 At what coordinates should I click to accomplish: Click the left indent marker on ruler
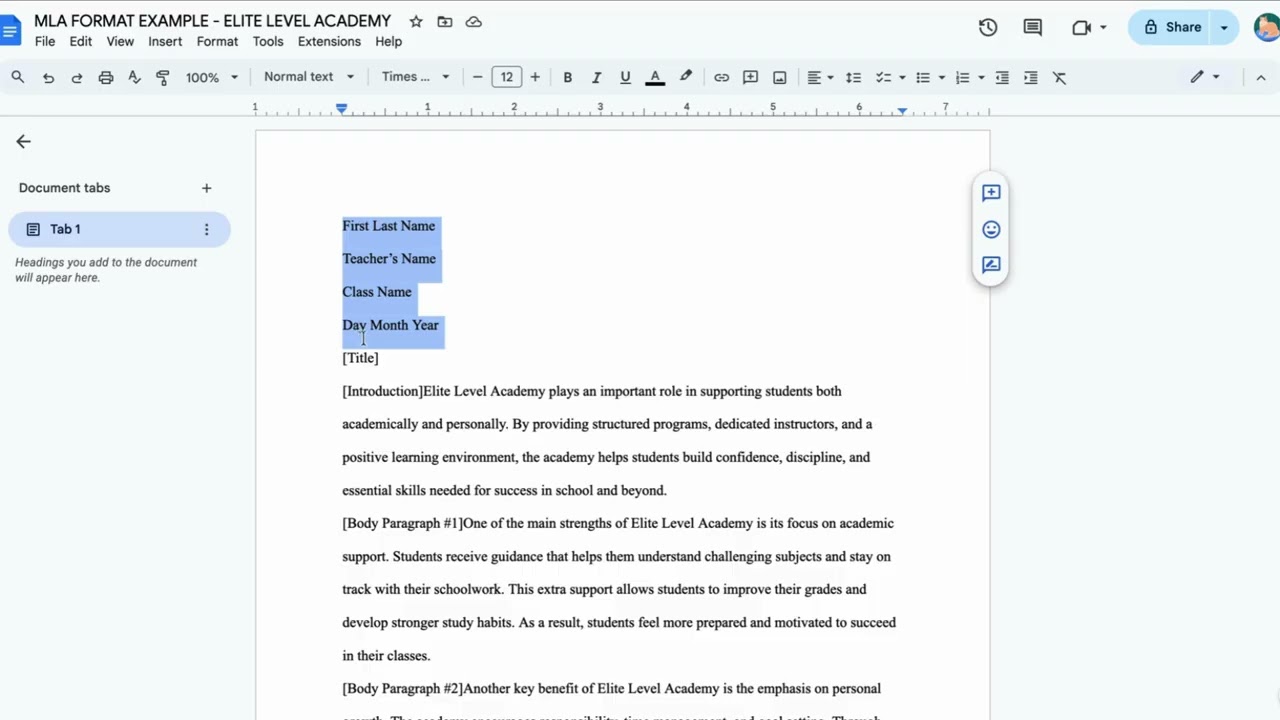342,108
